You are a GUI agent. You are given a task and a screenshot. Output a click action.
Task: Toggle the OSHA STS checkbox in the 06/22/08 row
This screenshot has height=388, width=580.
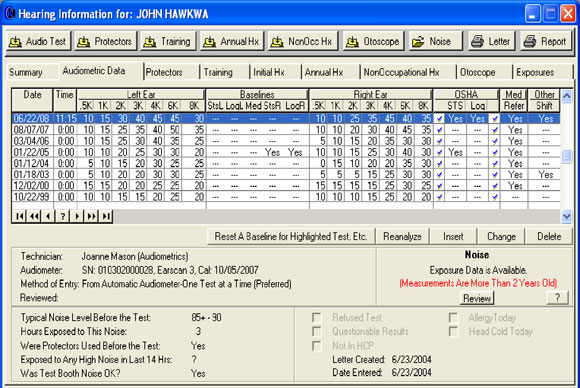pyautogui.click(x=439, y=119)
